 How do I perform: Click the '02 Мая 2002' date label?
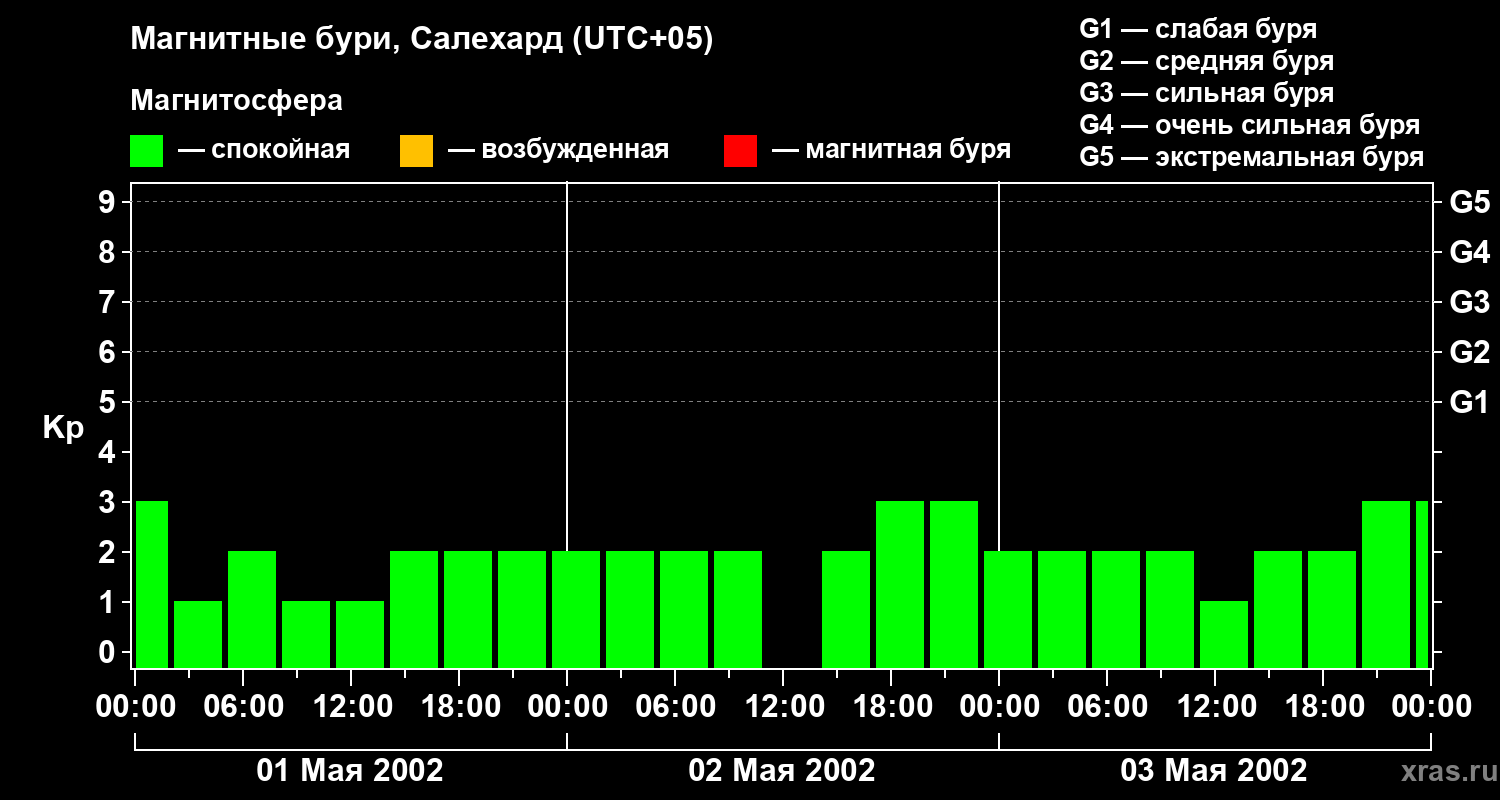[782, 770]
